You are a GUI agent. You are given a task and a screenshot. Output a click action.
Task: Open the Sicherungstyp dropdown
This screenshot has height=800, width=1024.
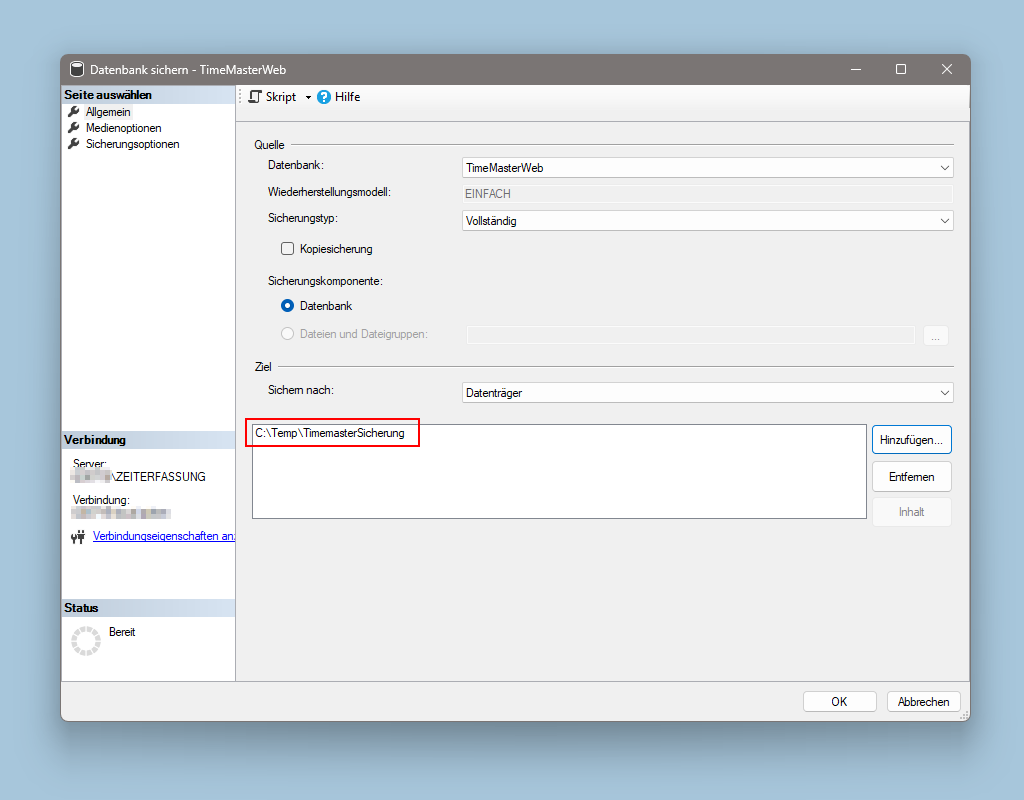coord(944,221)
